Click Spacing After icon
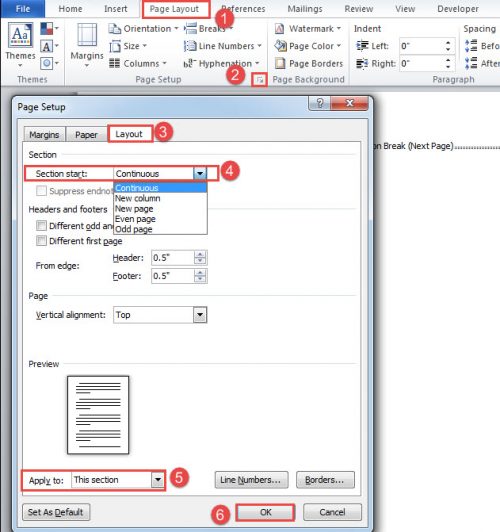The height and width of the screenshot is (532, 500). pos(471,63)
